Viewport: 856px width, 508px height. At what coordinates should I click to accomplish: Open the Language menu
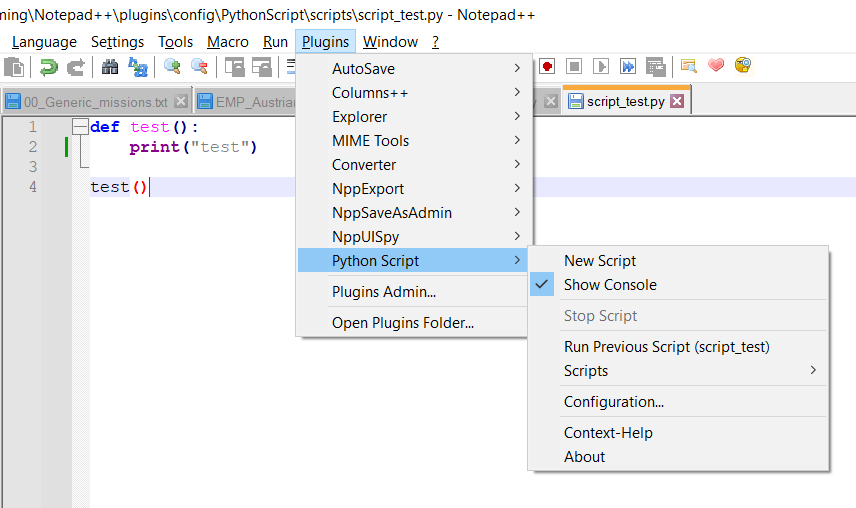pos(44,42)
